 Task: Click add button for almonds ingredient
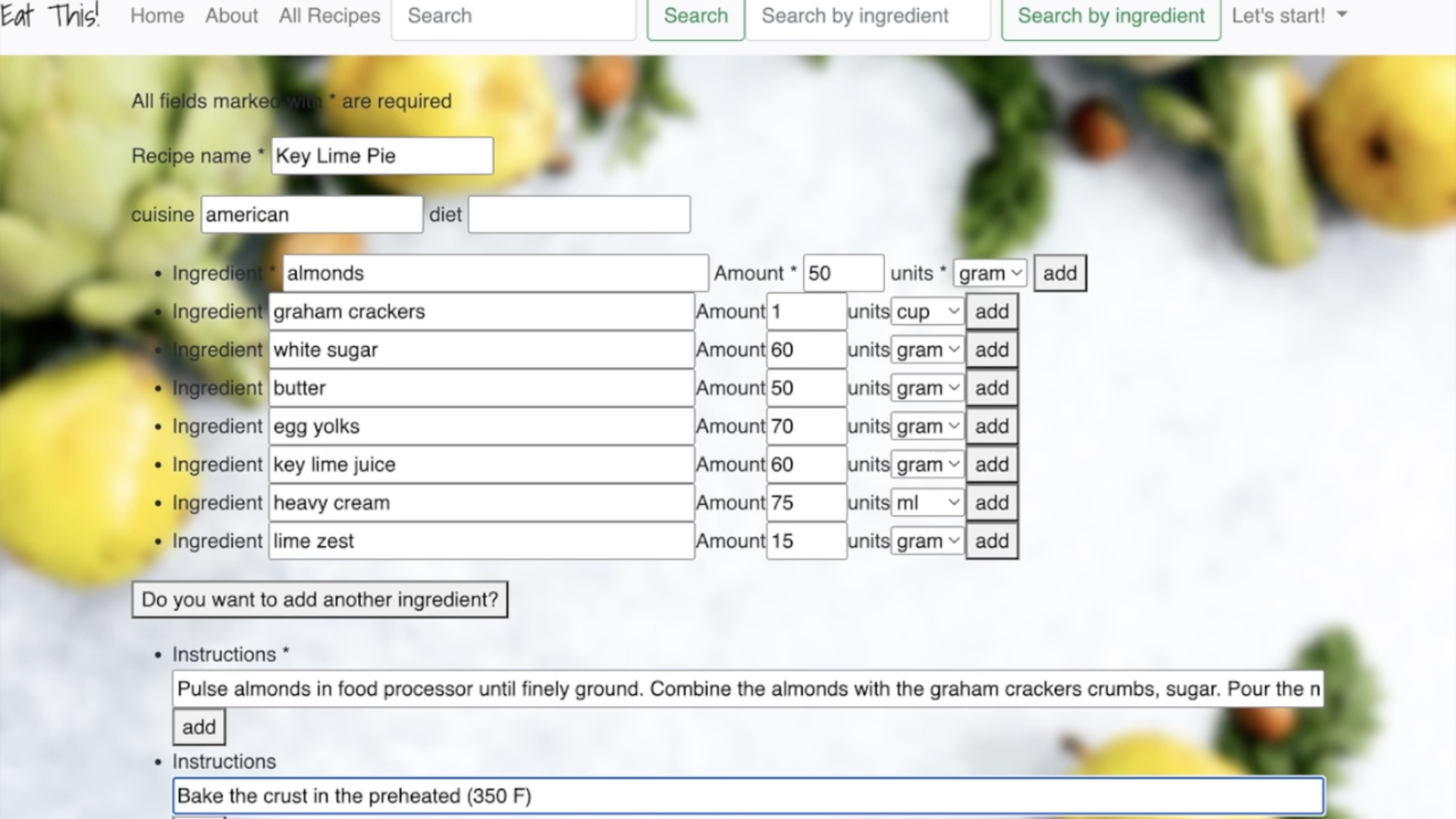tap(1059, 273)
